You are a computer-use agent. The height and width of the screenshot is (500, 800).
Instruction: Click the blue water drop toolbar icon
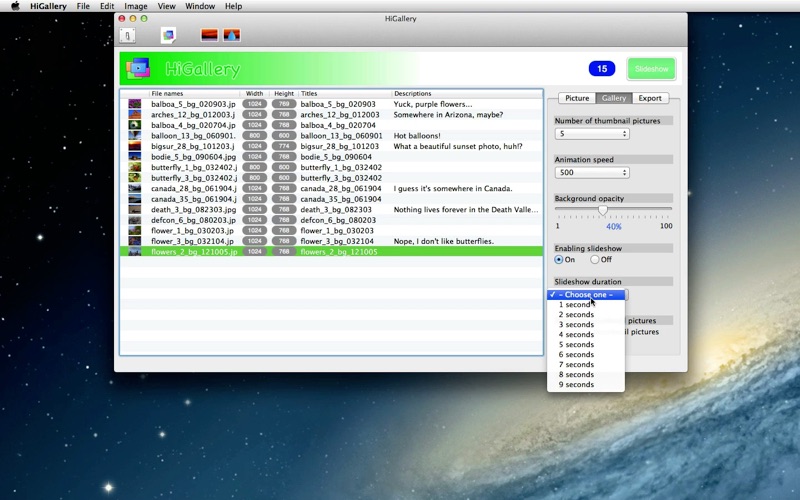tap(232, 35)
